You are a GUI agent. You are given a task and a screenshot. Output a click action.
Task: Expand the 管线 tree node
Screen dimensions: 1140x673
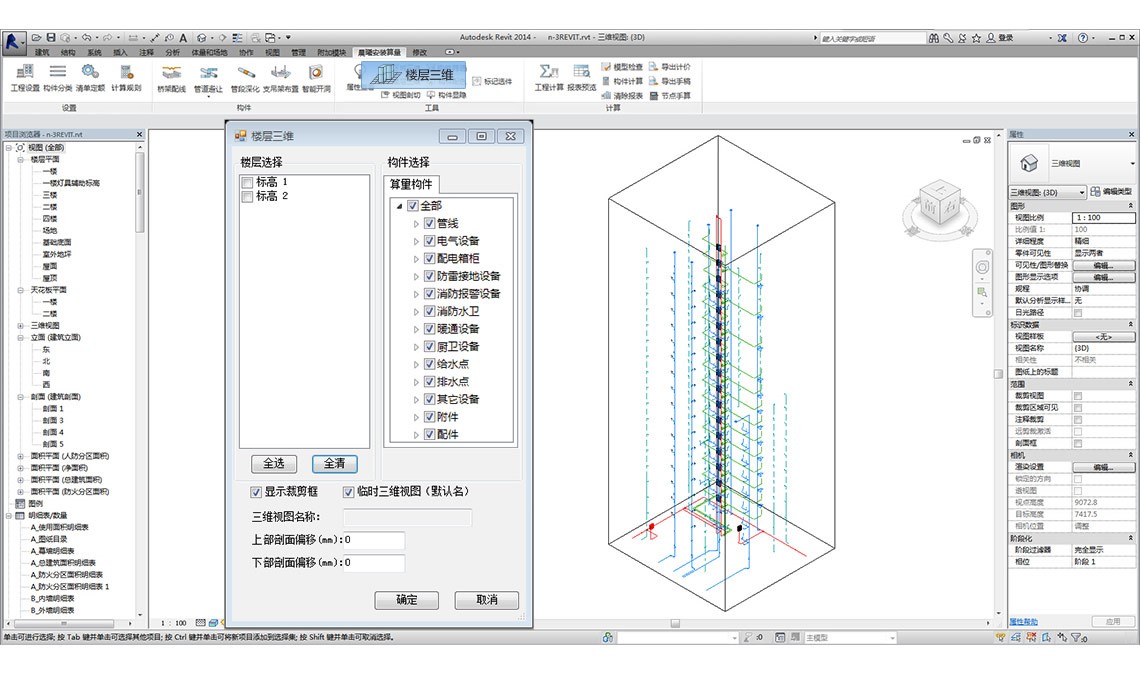pos(417,224)
